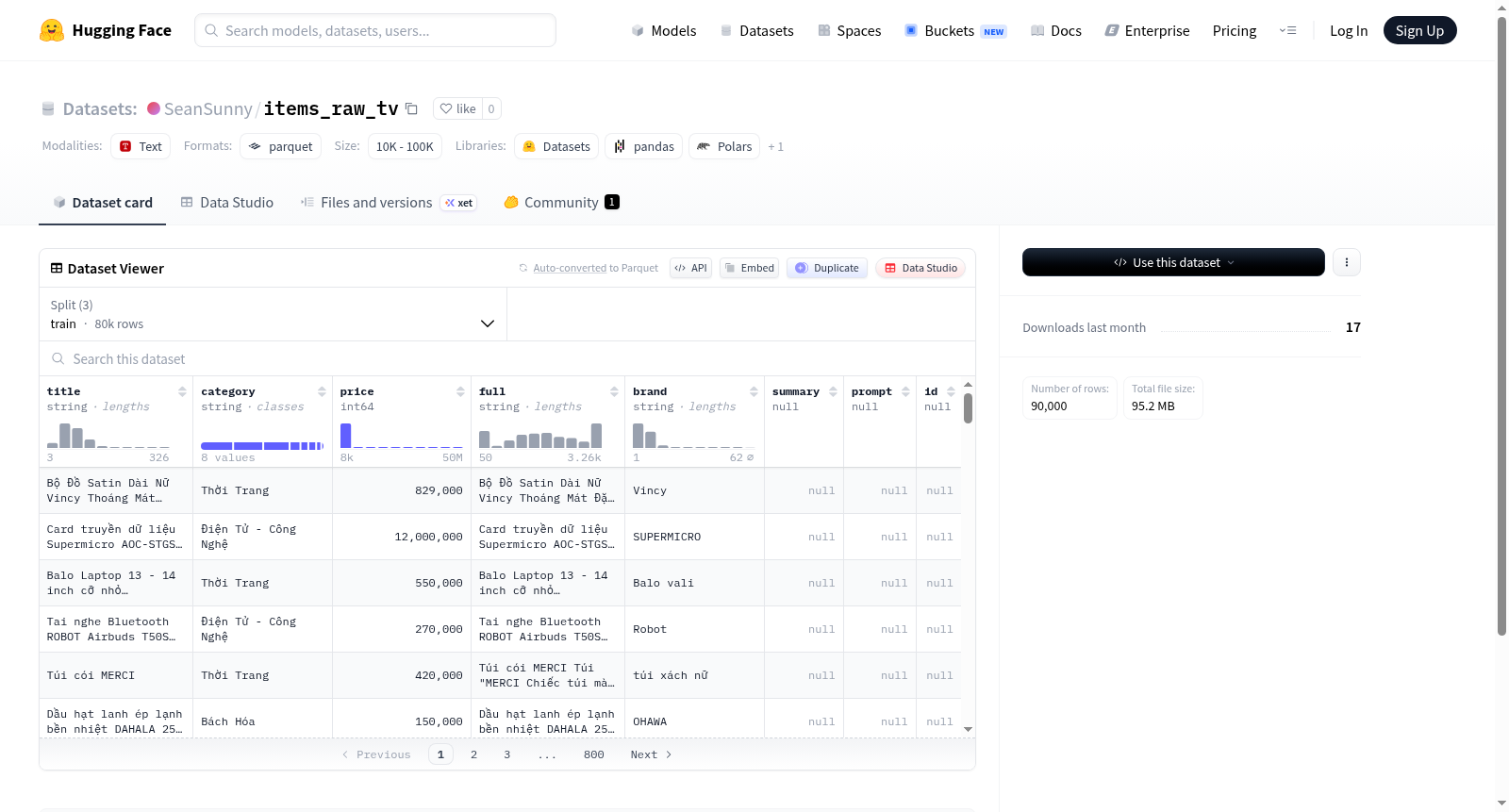This screenshot has height=812, width=1509.
Task: Expand the Split train dropdown
Action: coord(273,314)
